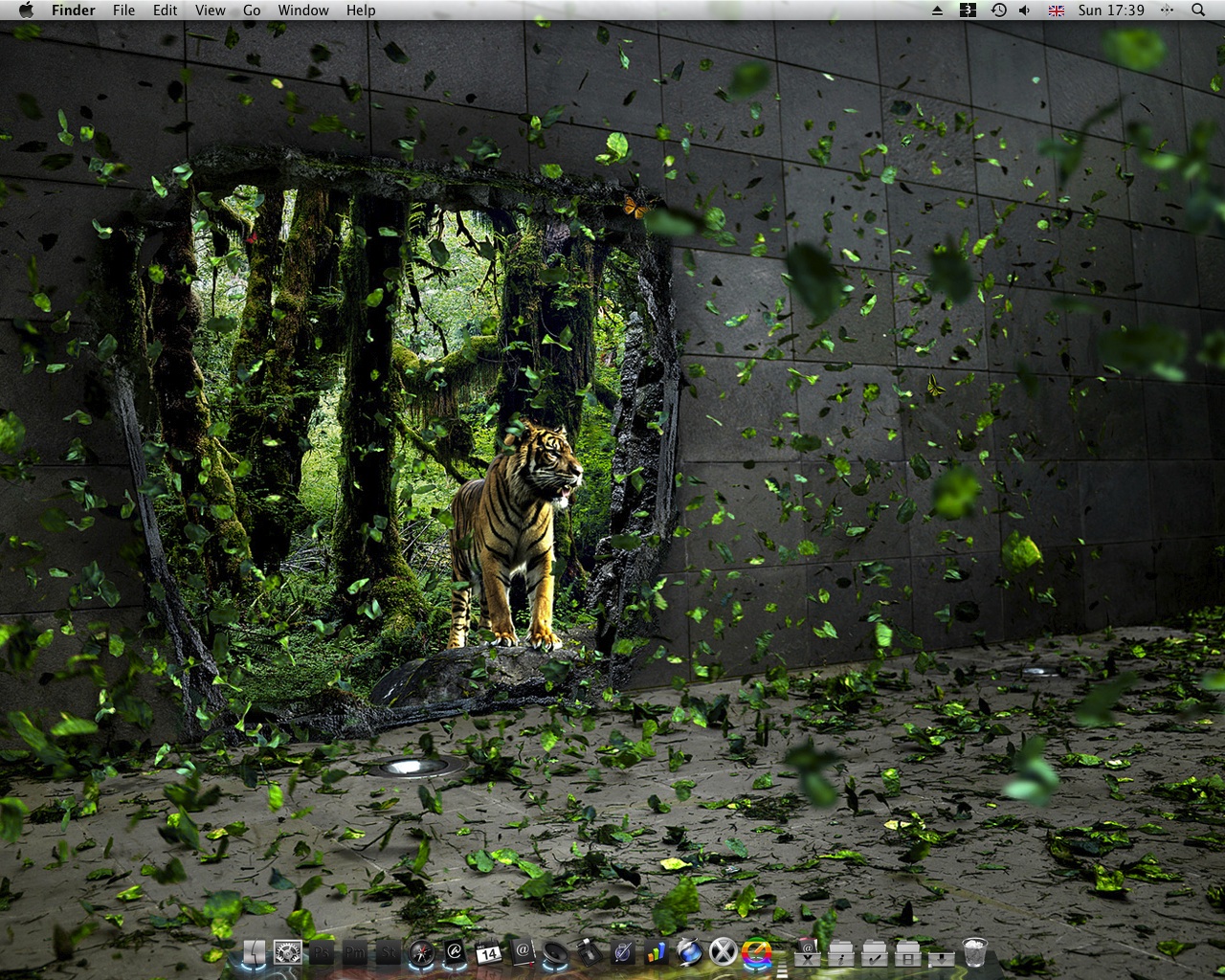Open the Apple menu

pos(26,10)
